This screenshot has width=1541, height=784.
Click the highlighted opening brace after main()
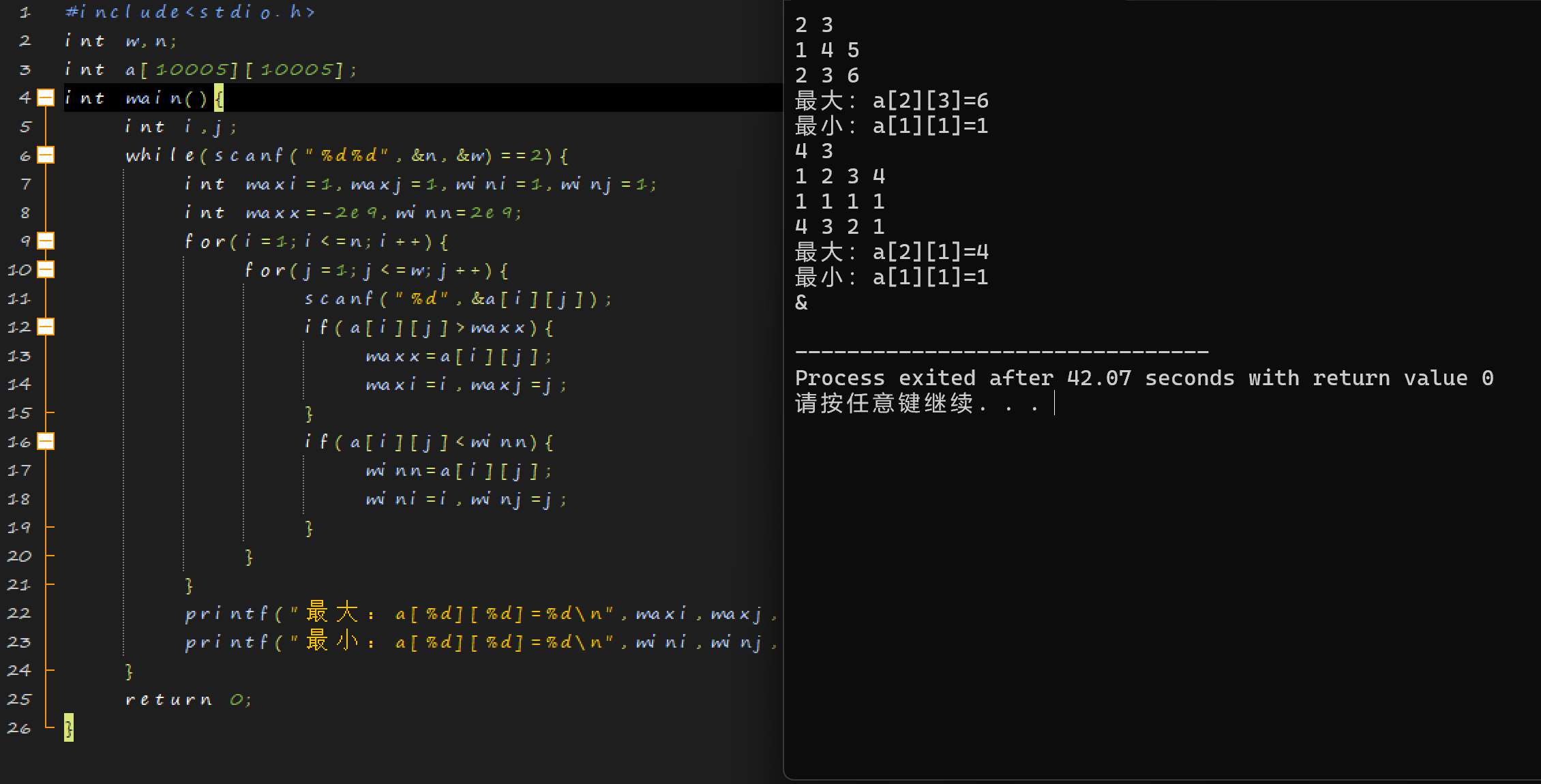219,98
